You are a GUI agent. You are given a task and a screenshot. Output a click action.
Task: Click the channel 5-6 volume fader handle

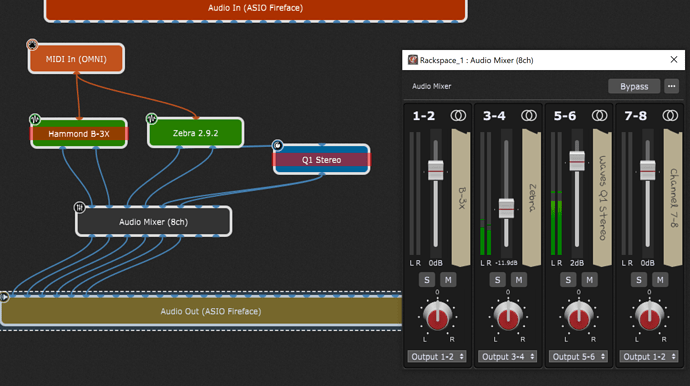[577, 161]
